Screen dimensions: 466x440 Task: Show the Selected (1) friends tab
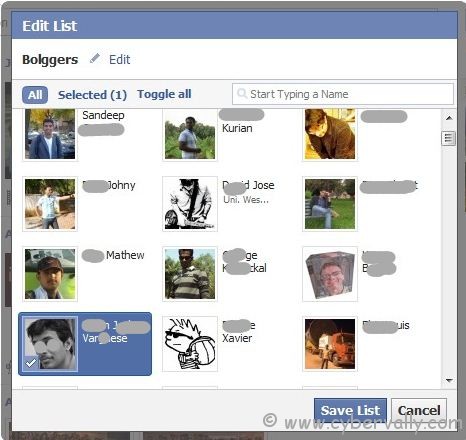coord(92,95)
